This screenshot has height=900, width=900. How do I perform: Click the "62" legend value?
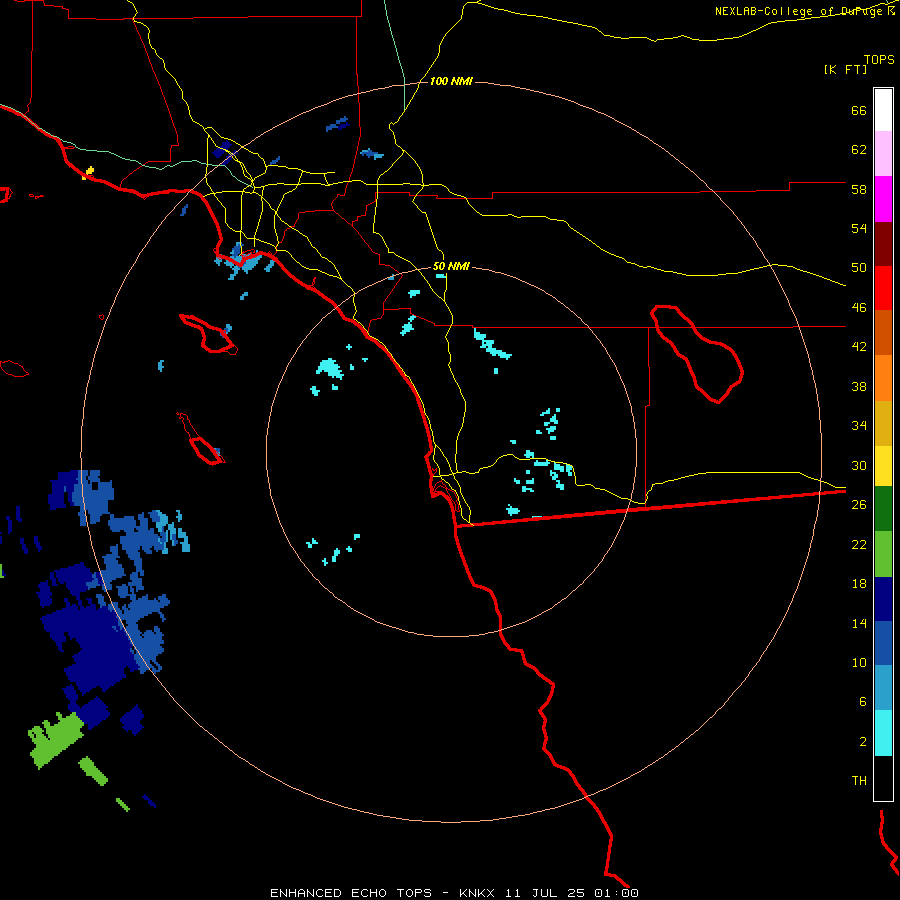click(x=859, y=150)
